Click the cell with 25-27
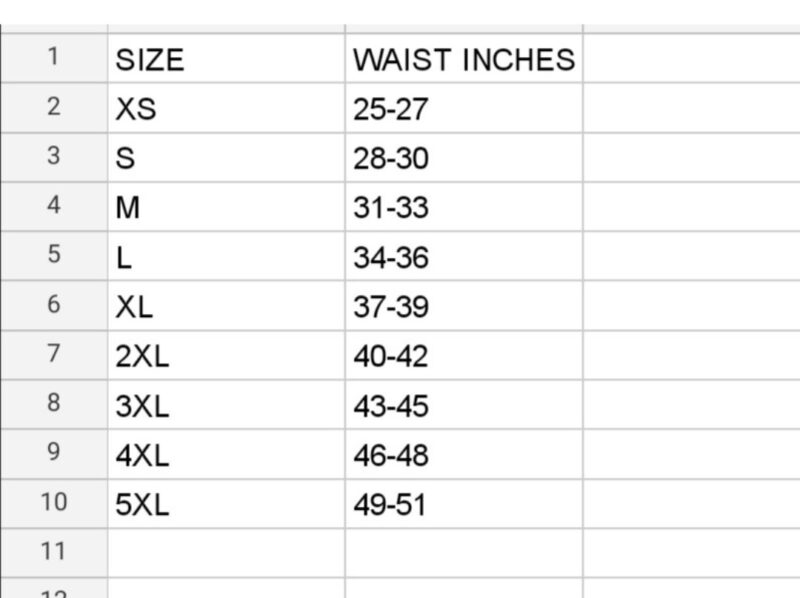The image size is (800, 598). pos(463,108)
